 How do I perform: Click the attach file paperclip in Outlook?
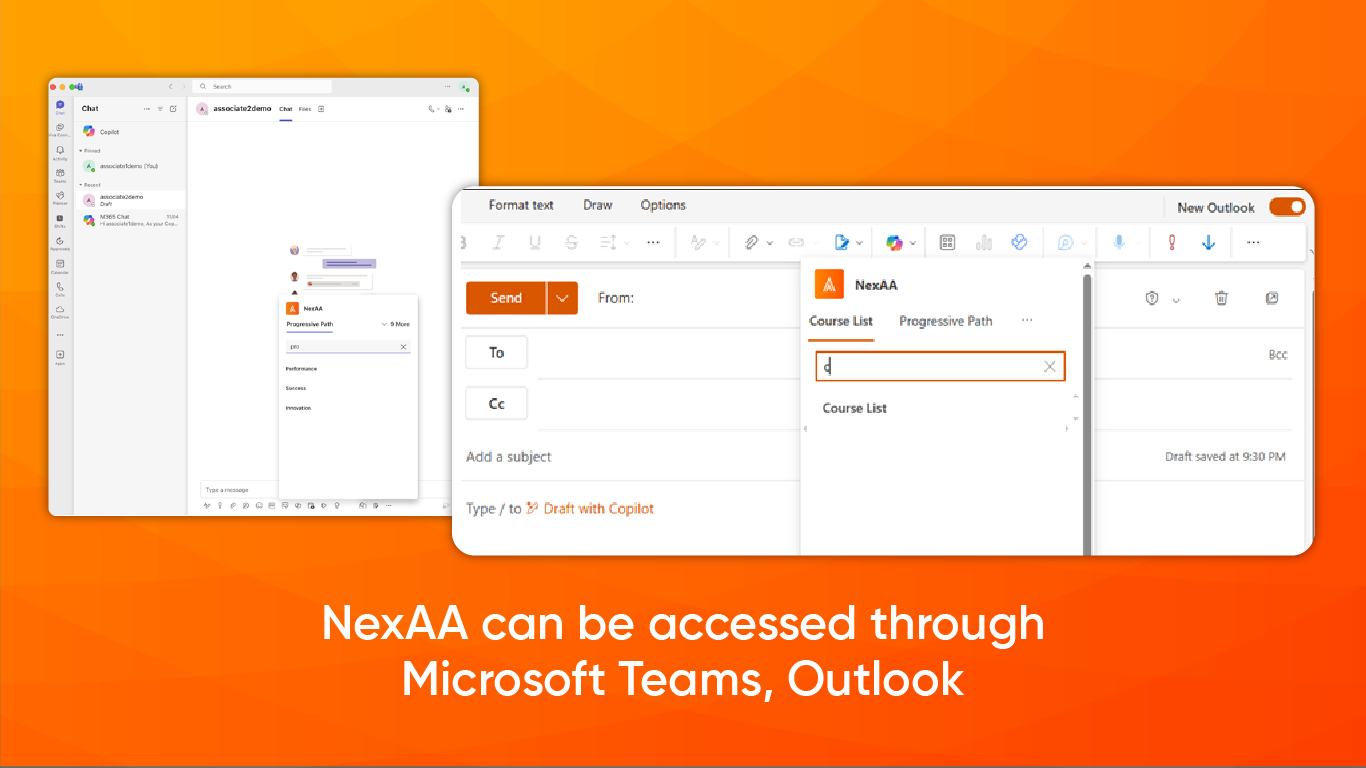[x=751, y=242]
